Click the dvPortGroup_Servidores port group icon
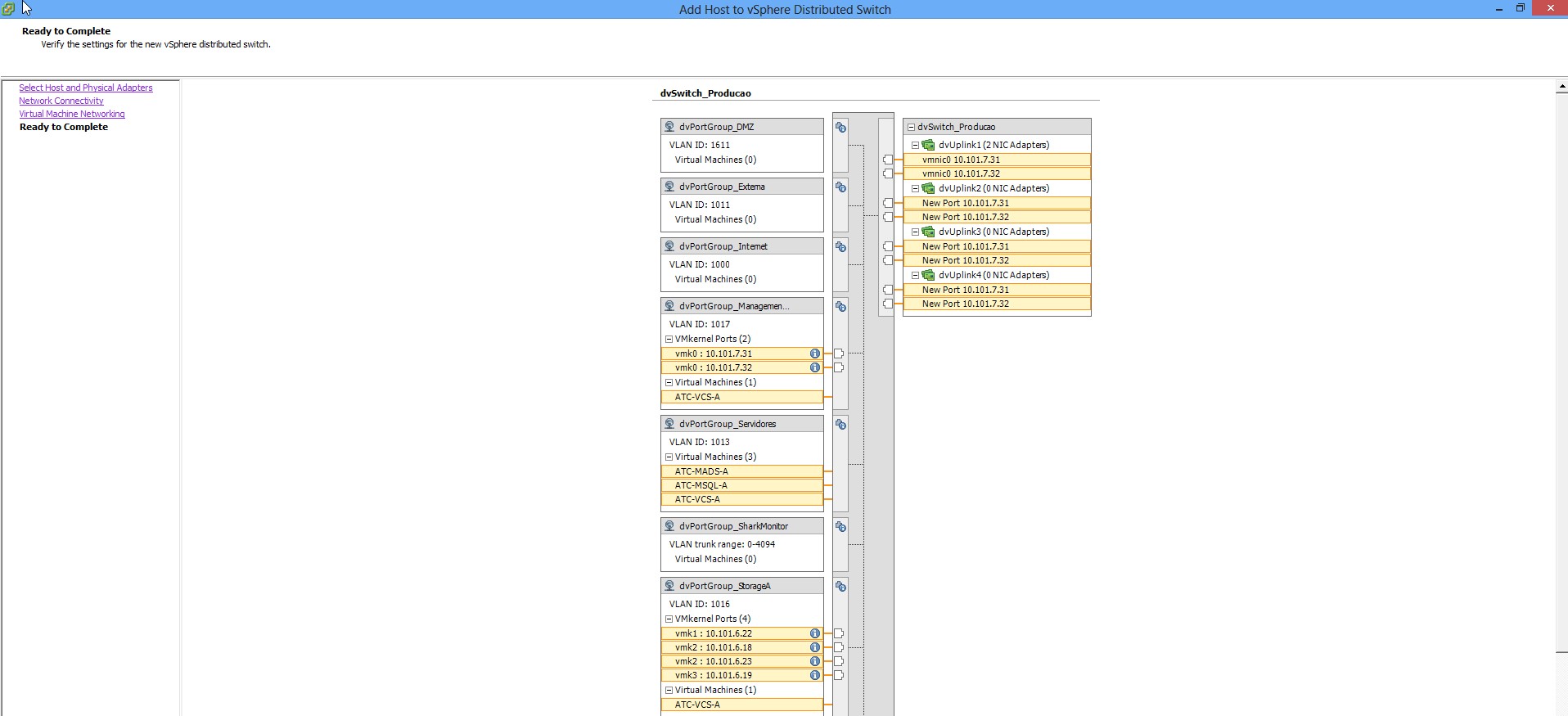 tap(669, 424)
